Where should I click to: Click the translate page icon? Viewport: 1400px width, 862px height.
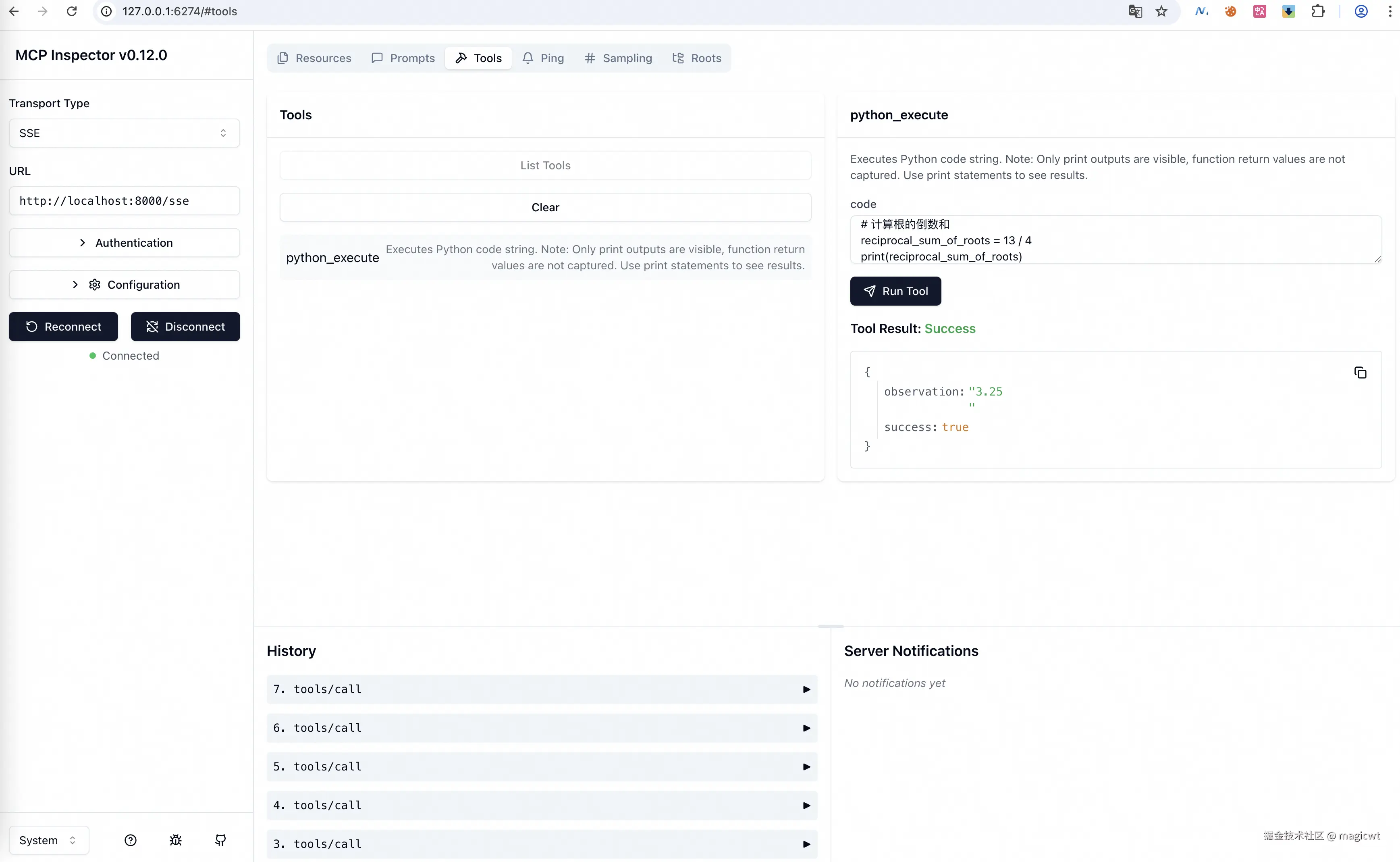click(x=1135, y=11)
